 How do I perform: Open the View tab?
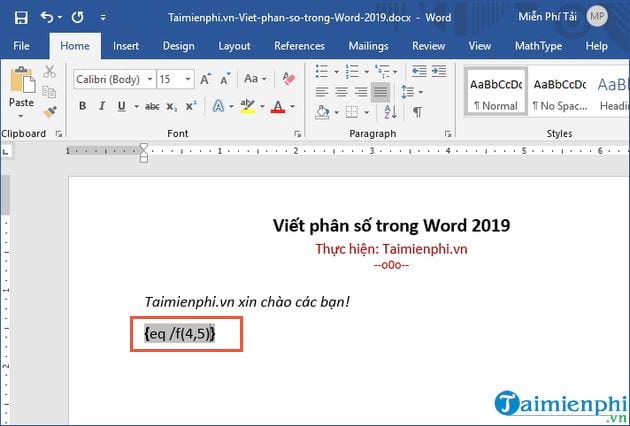click(x=480, y=46)
